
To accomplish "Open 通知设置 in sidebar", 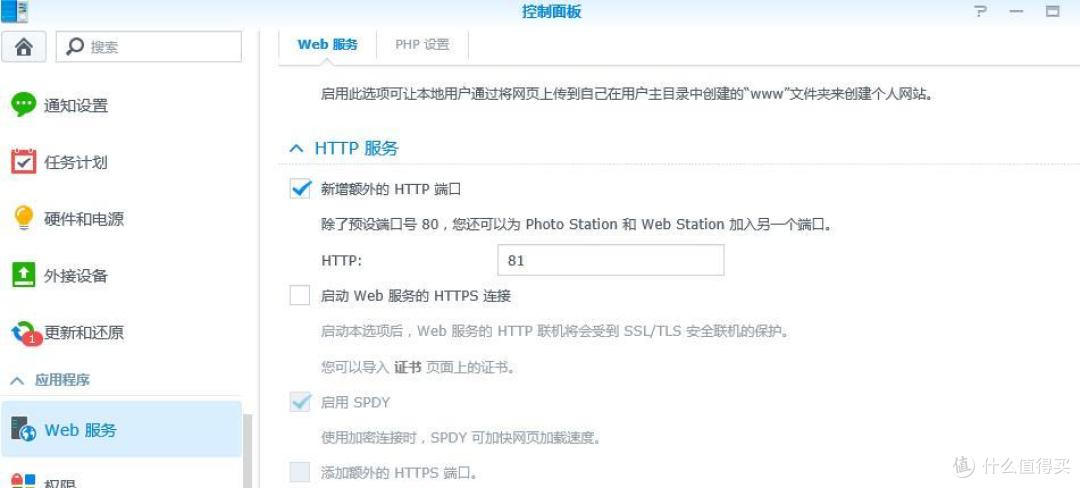I will click(x=76, y=106).
